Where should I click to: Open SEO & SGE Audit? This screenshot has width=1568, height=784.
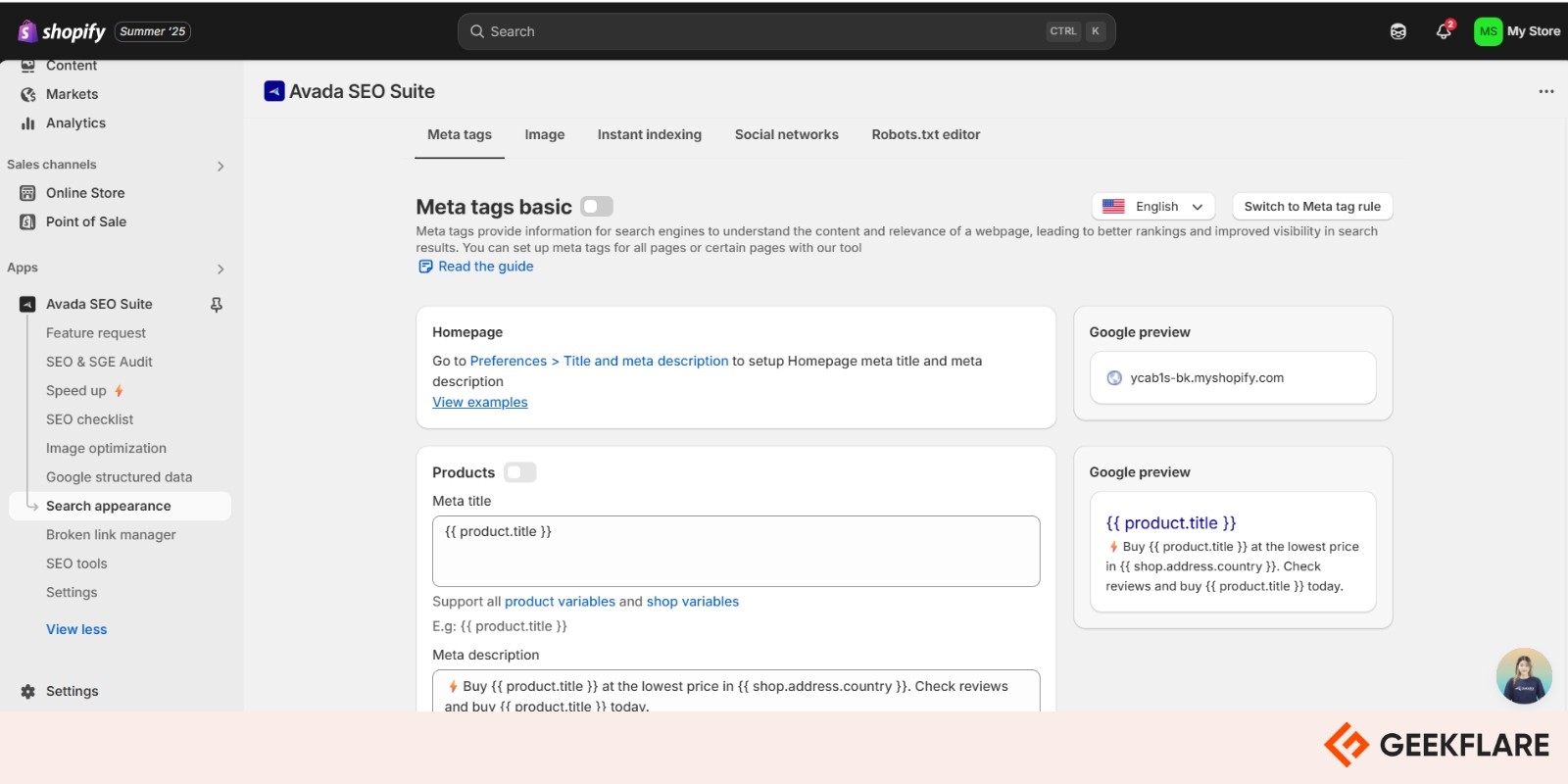click(99, 362)
